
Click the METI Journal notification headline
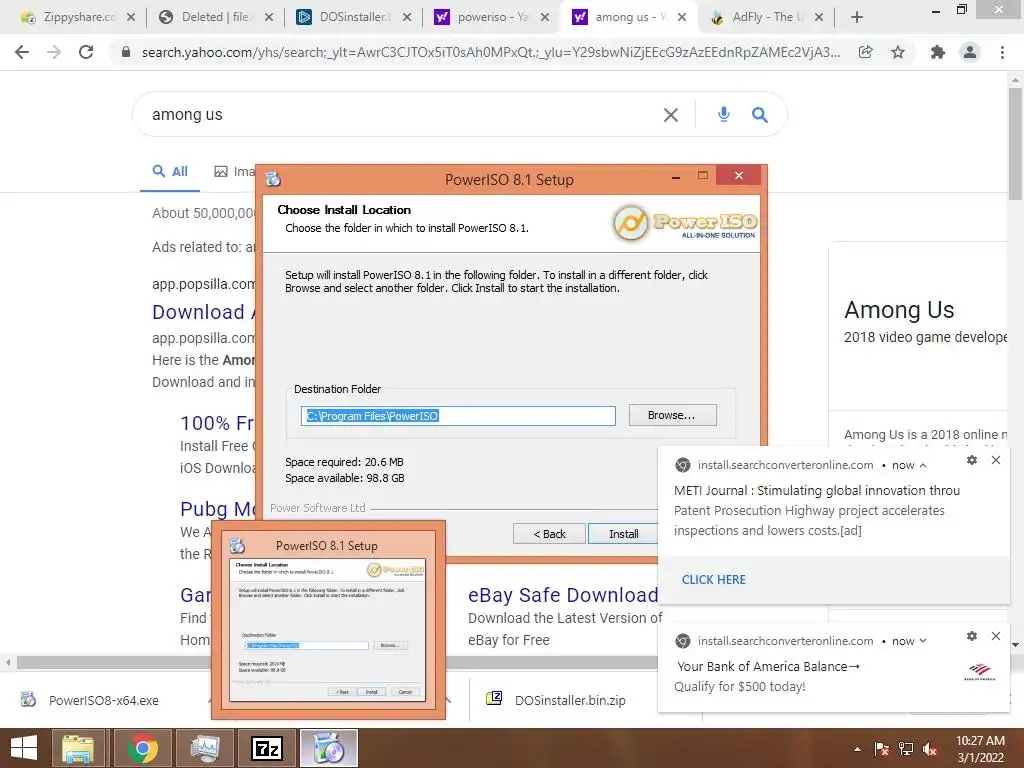(x=817, y=490)
